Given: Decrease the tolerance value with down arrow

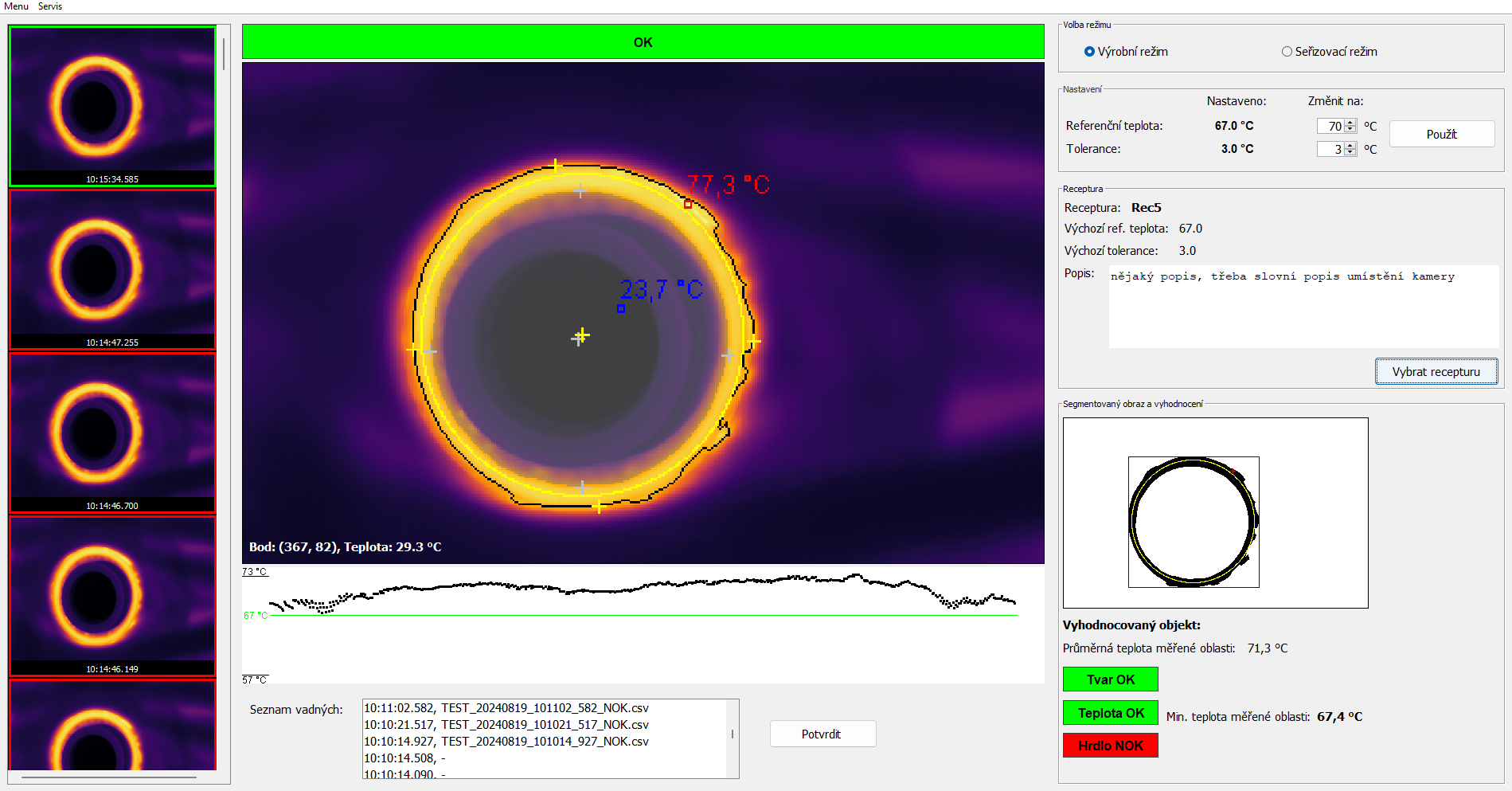Looking at the screenshot, I should [x=1350, y=152].
